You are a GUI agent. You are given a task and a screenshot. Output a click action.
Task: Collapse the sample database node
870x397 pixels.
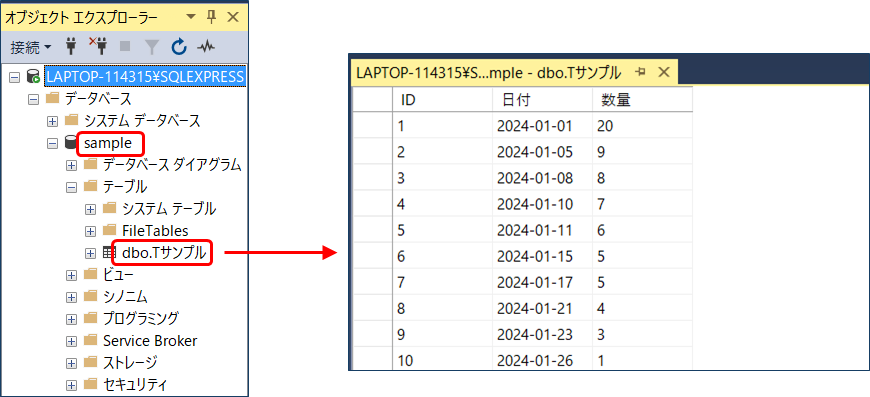[53, 143]
